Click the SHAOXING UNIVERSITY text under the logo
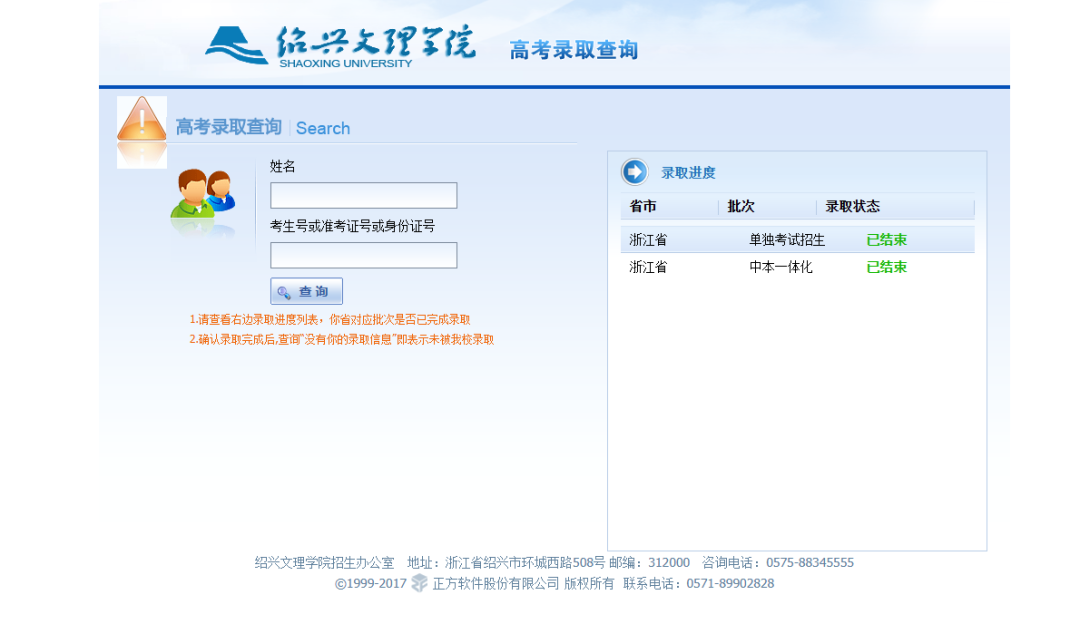This screenshot has height=624, width=1080. tap(347, 63)
